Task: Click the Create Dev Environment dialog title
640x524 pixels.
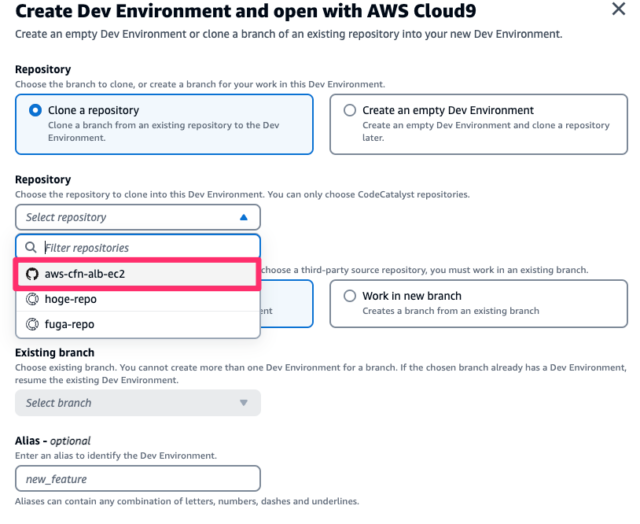Action: (246, 11)
